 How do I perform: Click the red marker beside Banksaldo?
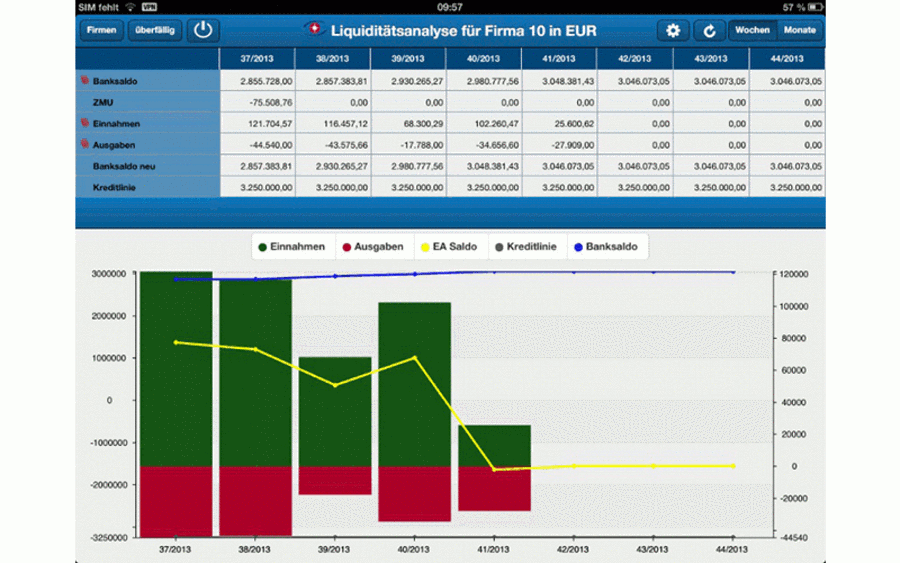pos(85,80)
